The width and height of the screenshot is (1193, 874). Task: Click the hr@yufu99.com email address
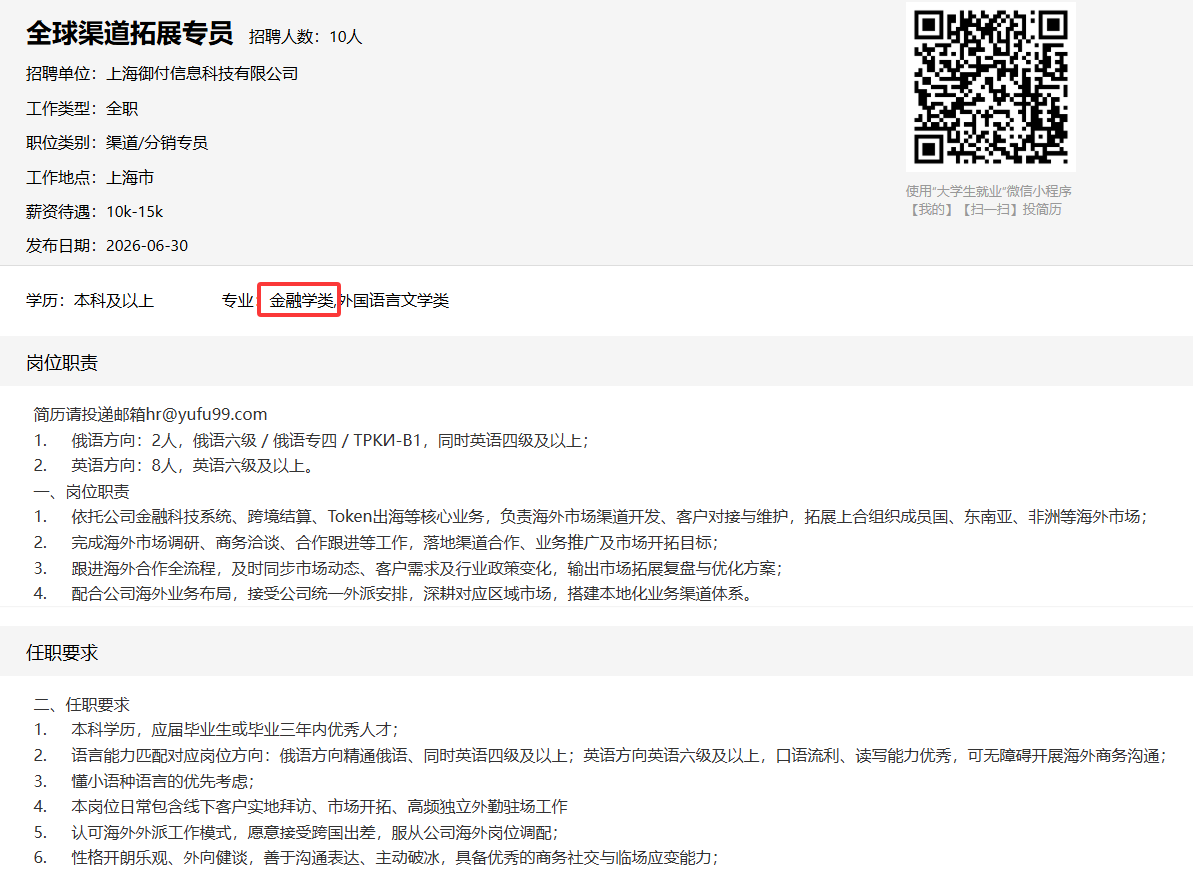pyautogui.click(x=206, y=415)
